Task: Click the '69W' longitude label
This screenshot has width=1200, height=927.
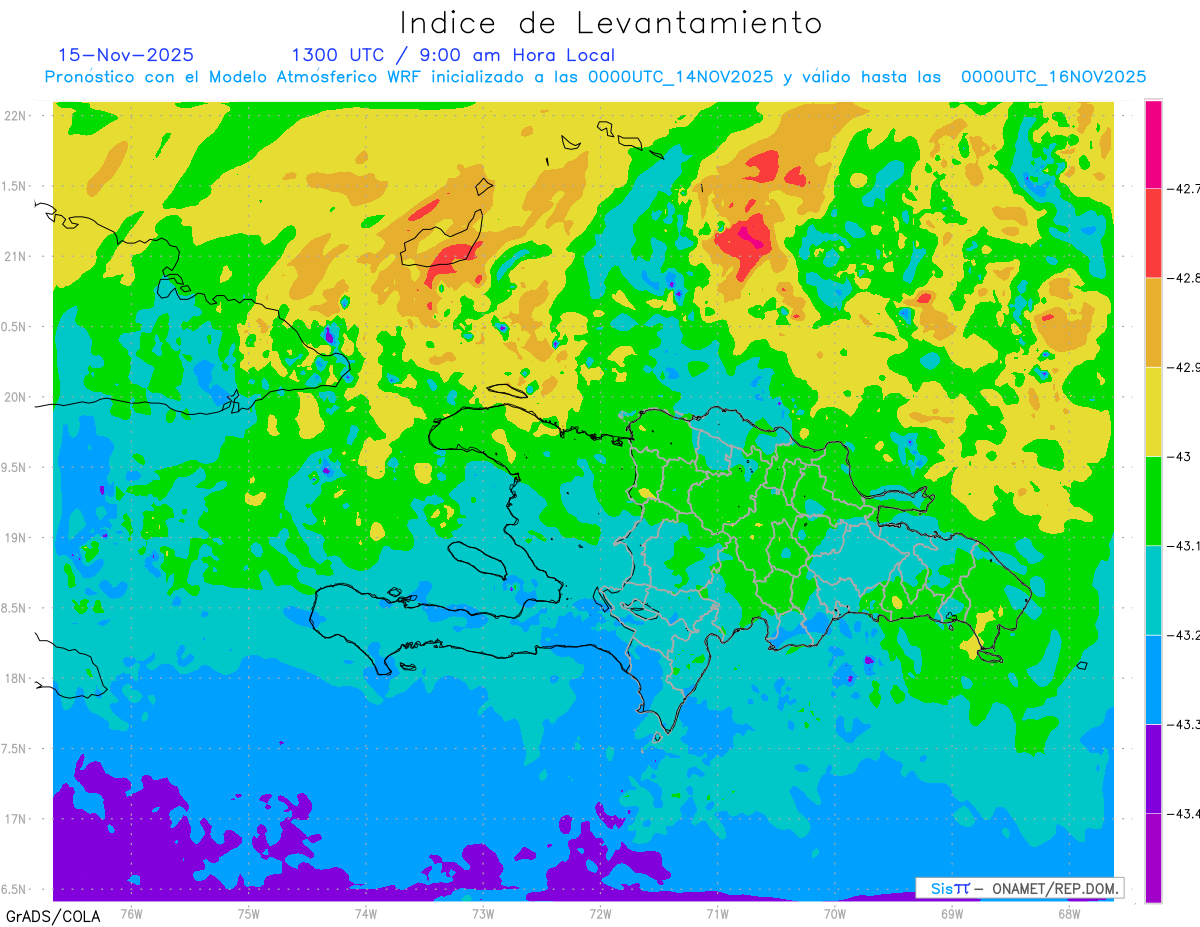Action: coord(952,914)
